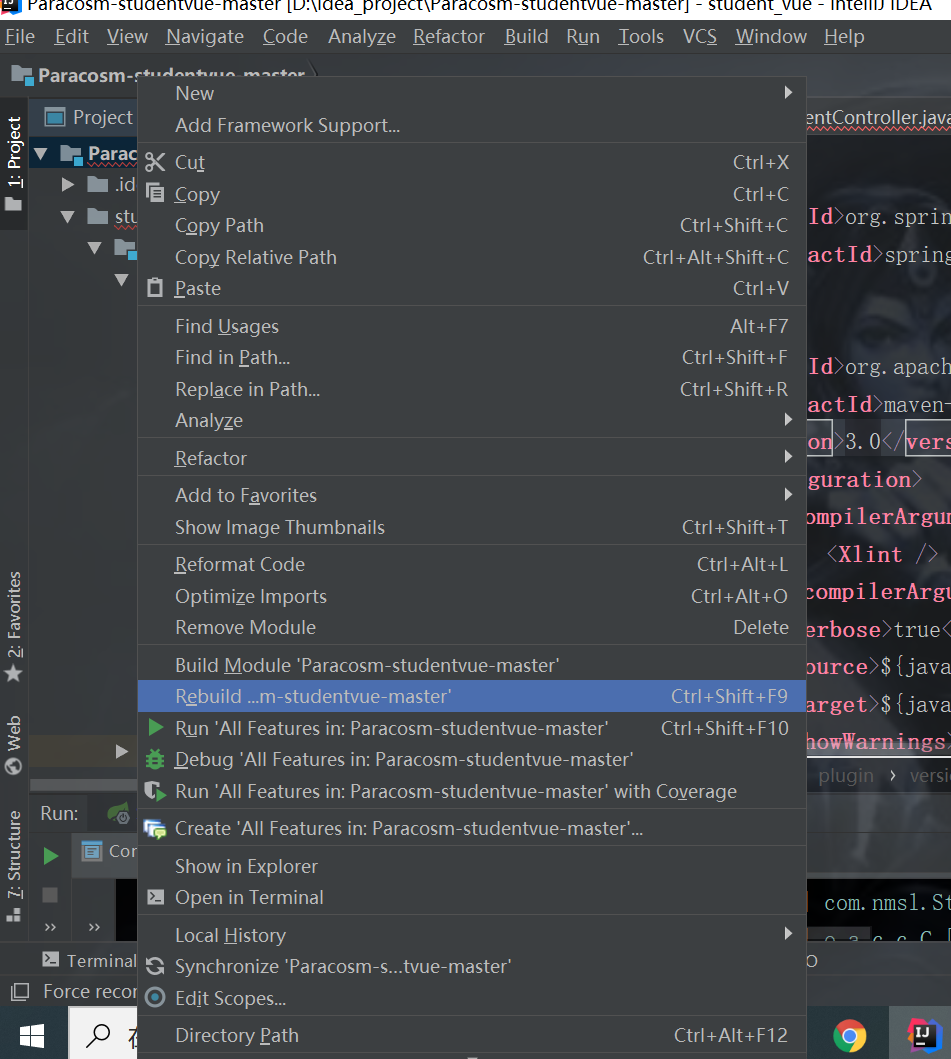The image size is (951, 1059).
Task: Open the Help menu
Action: point(844,36)
